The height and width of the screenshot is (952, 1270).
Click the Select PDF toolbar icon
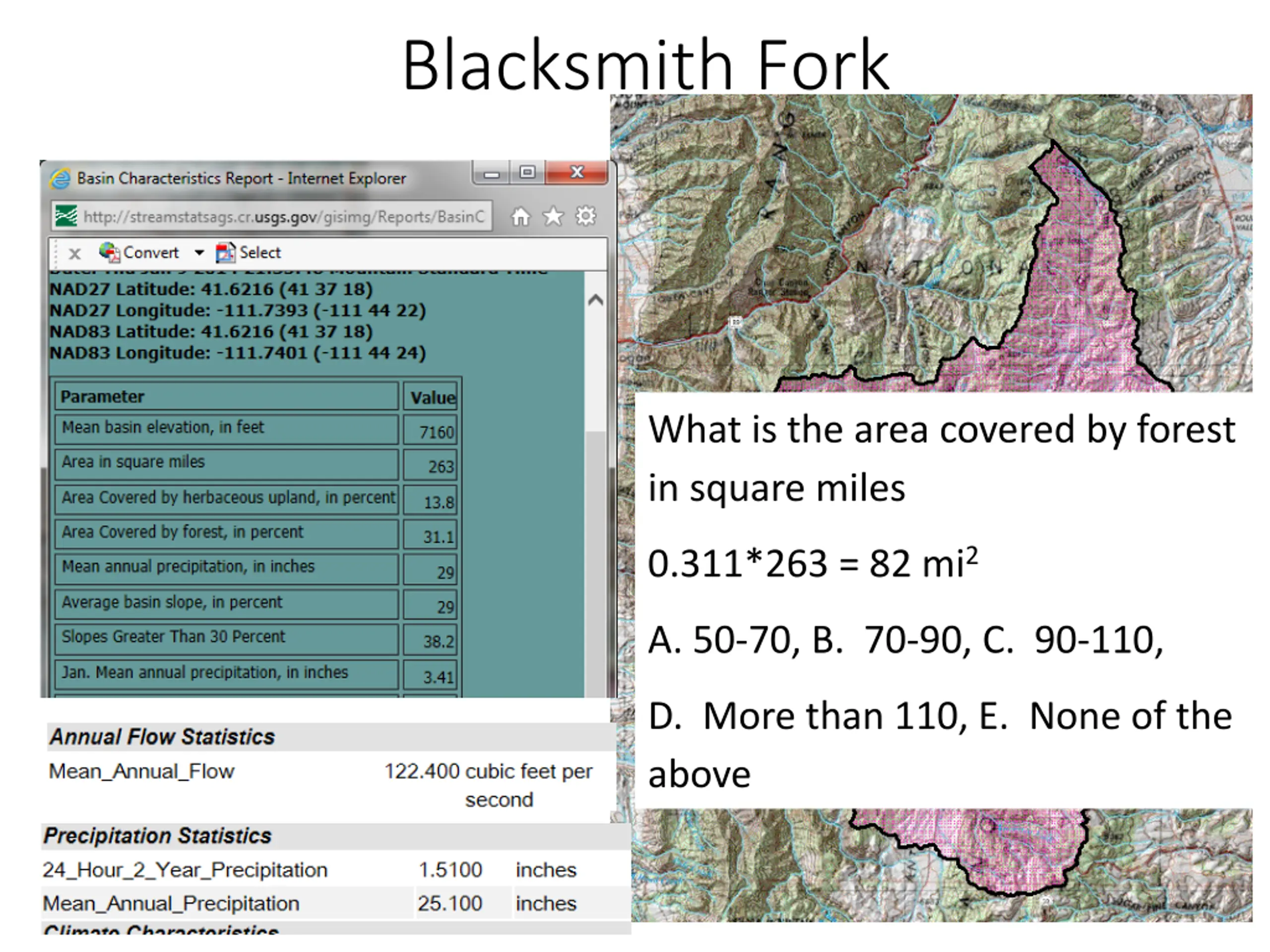226,252
